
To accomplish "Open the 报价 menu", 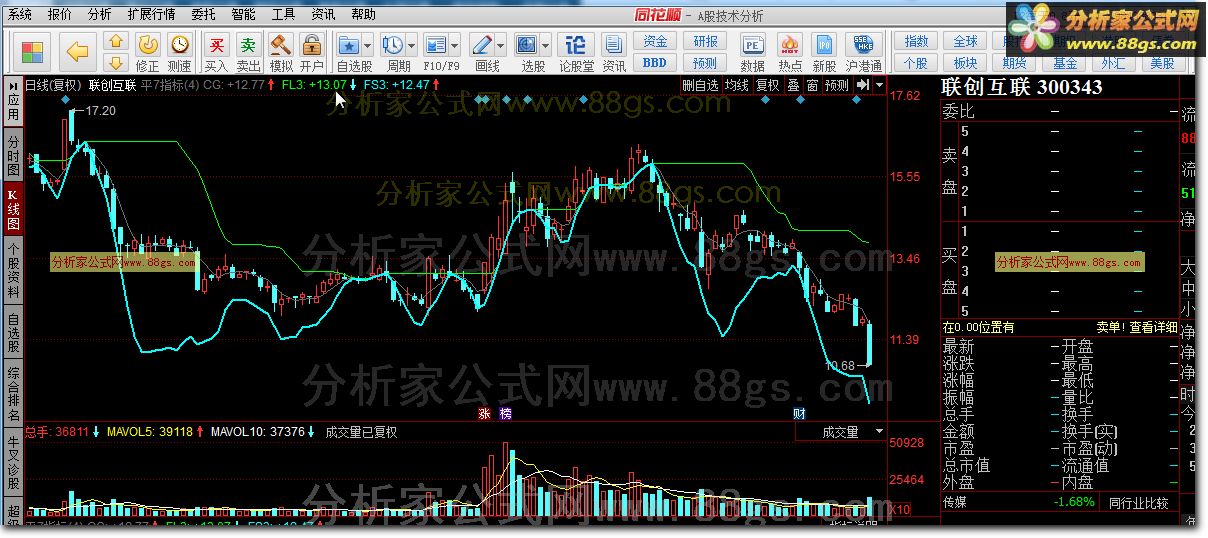I will pyautogui.click(x=59, y=14).
